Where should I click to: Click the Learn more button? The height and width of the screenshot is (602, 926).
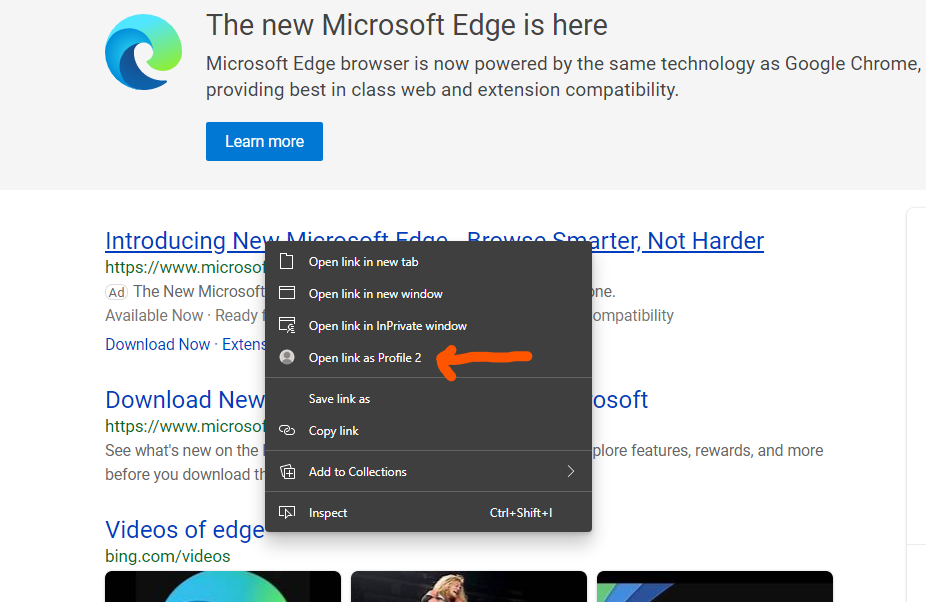[x=264, y=141]
